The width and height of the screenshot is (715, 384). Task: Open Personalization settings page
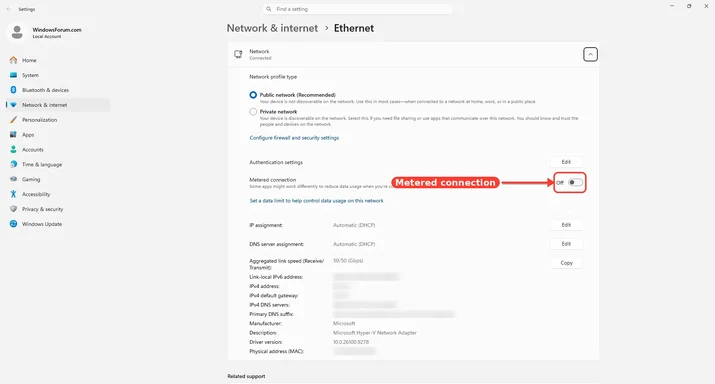click(x=58, y=120)
